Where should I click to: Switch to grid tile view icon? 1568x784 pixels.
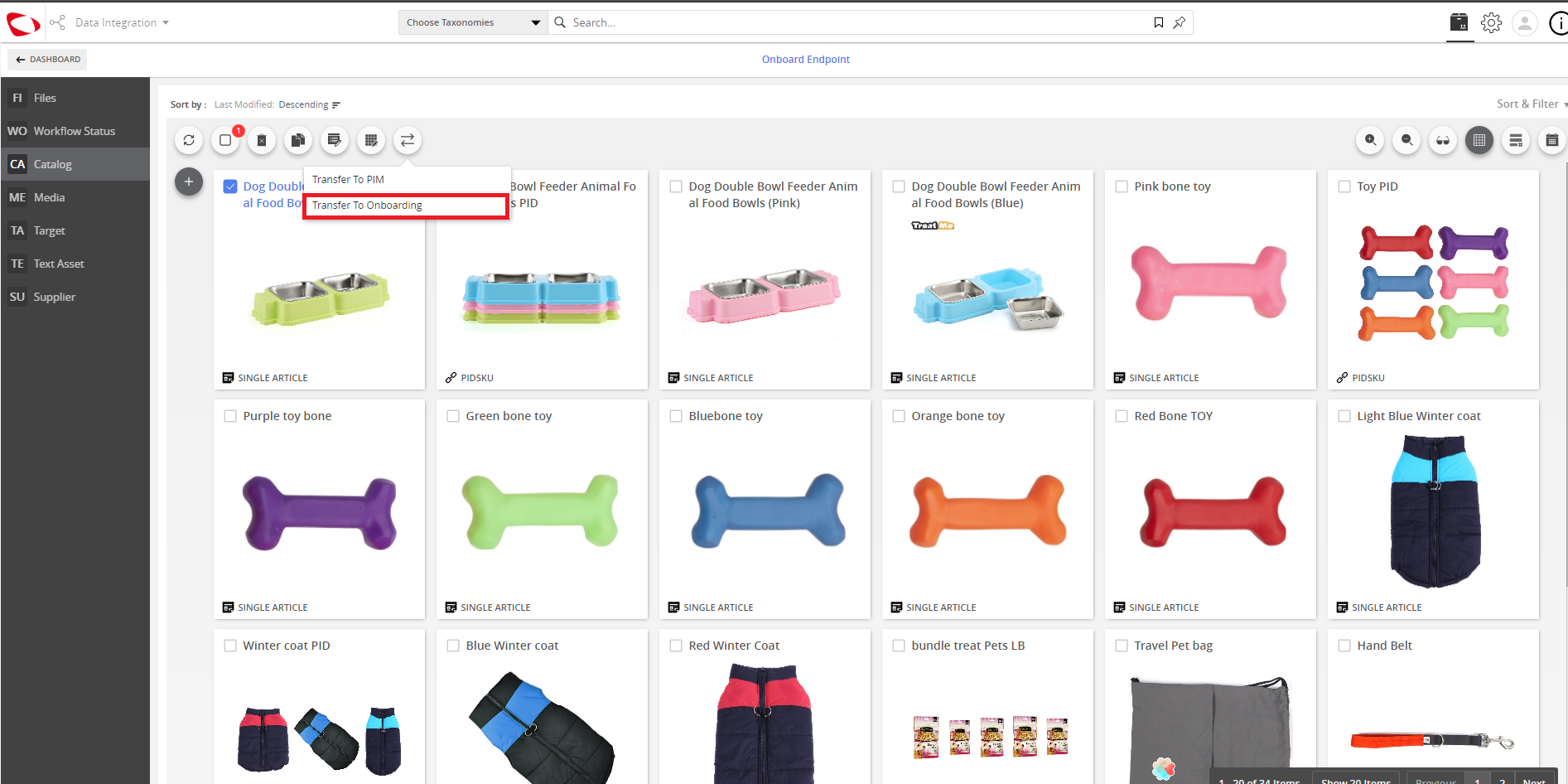pyautogui.click(x=1479, y=140)
